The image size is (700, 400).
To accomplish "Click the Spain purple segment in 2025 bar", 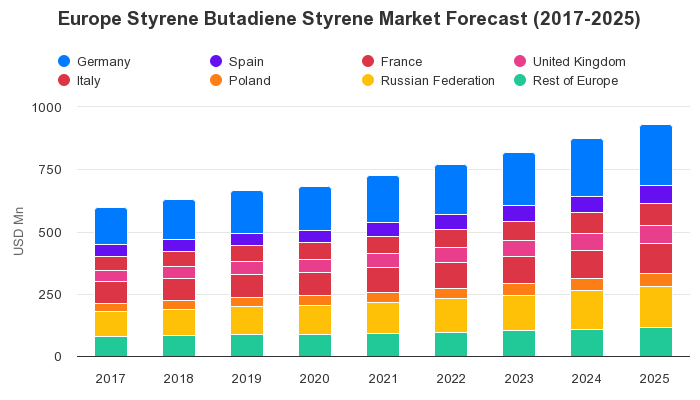I will tap(656, 195).
